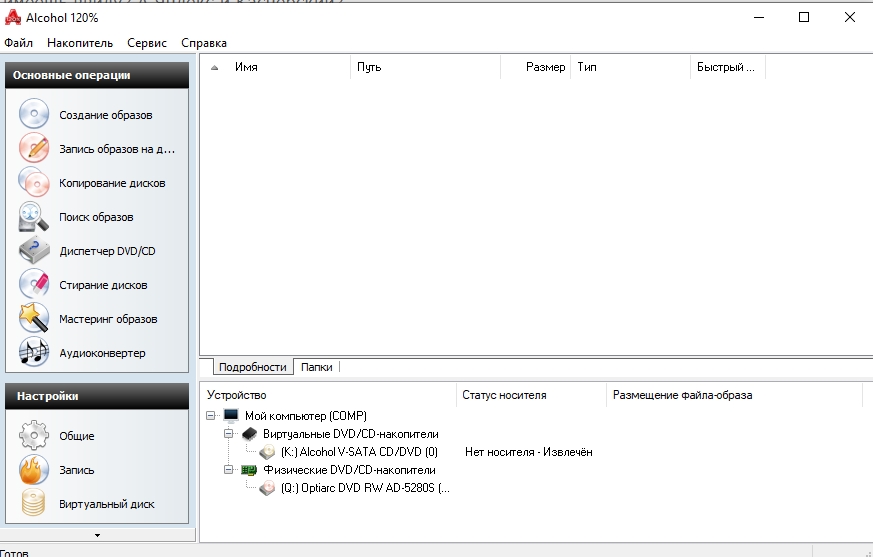Open Общие settings
The image size is (873, 557).
[77, 436]
